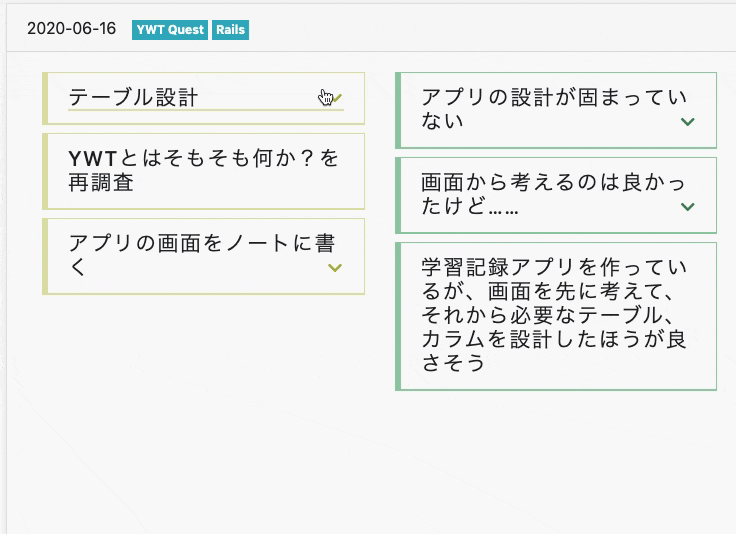Expand the テーブル設計 card chevron
Image resolution: width=736 pixels, height=534 pixels.
pyautogui.click(x=336, y=98)
